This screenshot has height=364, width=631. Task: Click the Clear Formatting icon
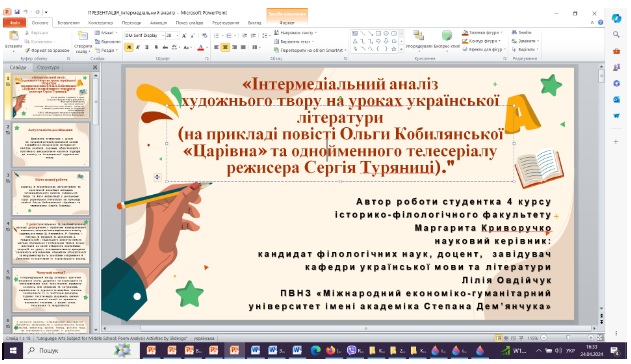204,35
